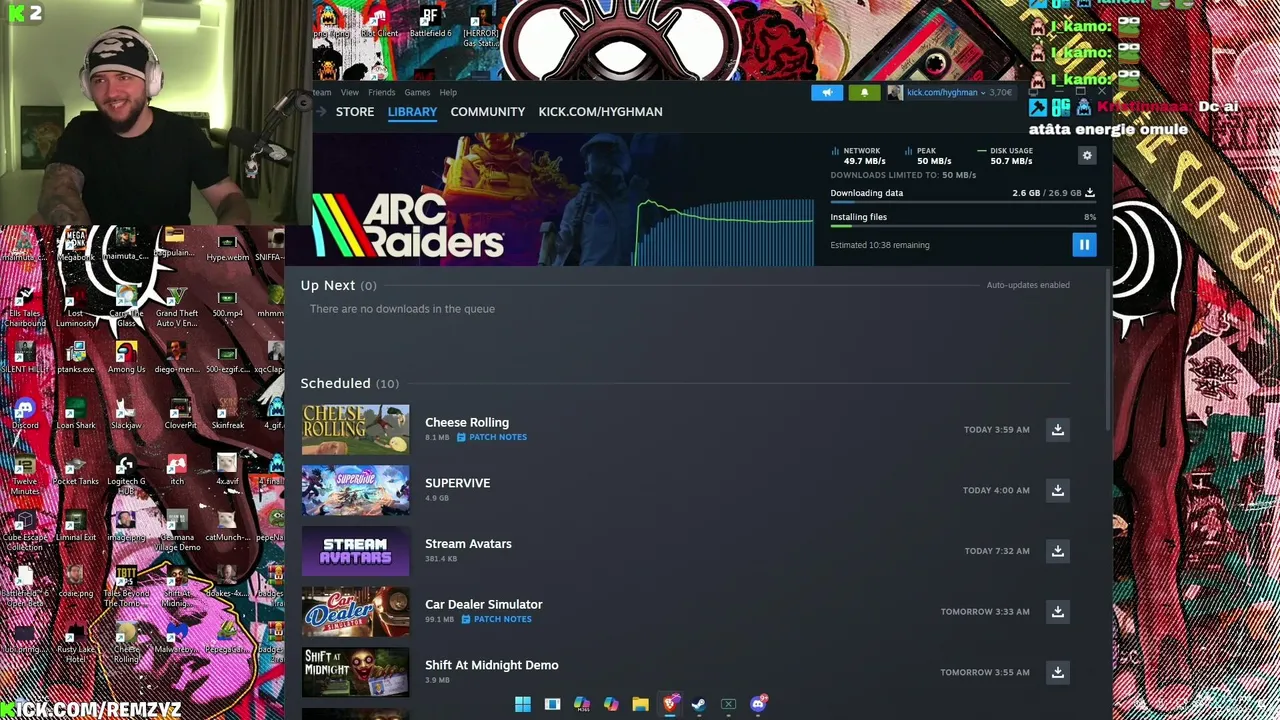This screenshot has width=1280, height=720.
Task: Click the Scheduled (10) section header
Action: pyautogui.click(x=349, y=383)
